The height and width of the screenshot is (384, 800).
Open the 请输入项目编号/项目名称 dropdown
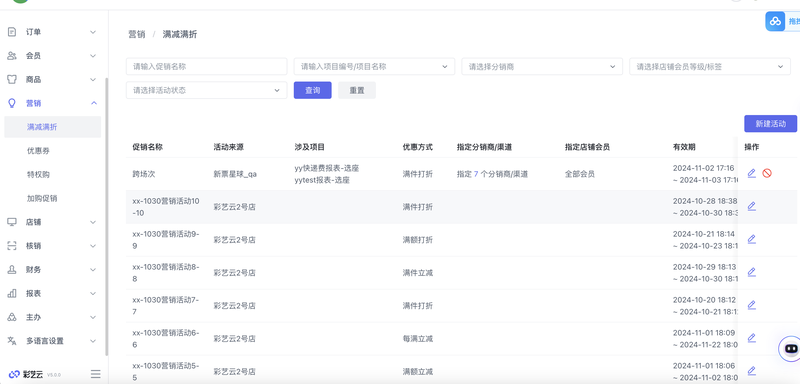point(374,66)
